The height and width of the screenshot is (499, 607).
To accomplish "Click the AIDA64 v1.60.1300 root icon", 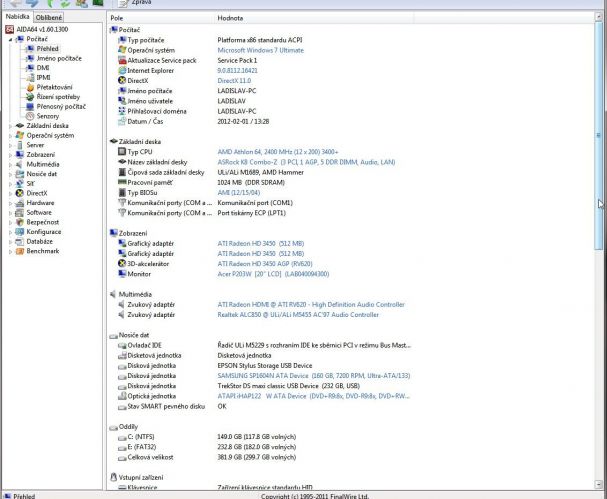I will point(9,29).
